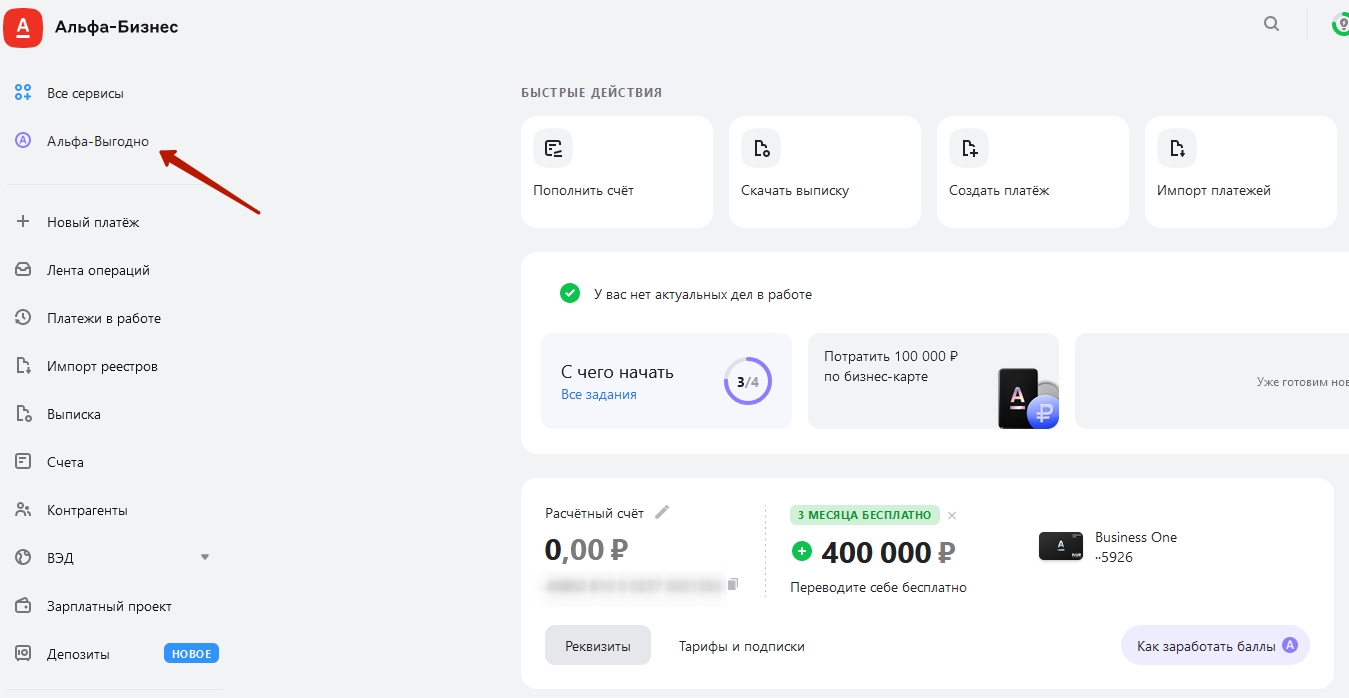The height and width of the screenshot is (698, 1349).
Task: Open Тарифы и подписки tab
Action: (741, 646)
